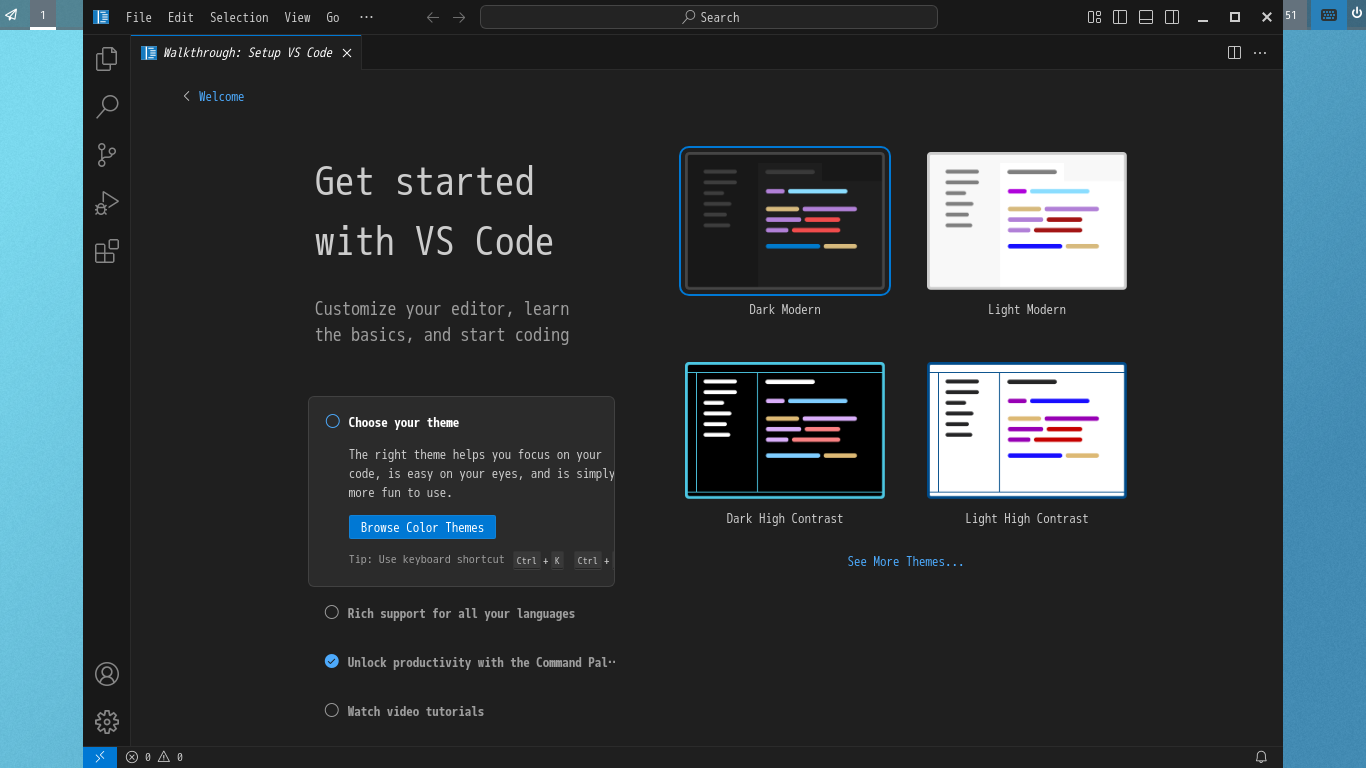Open the File menu
The width and height of the screenshot is (1366, 768).
coord(139,17)
